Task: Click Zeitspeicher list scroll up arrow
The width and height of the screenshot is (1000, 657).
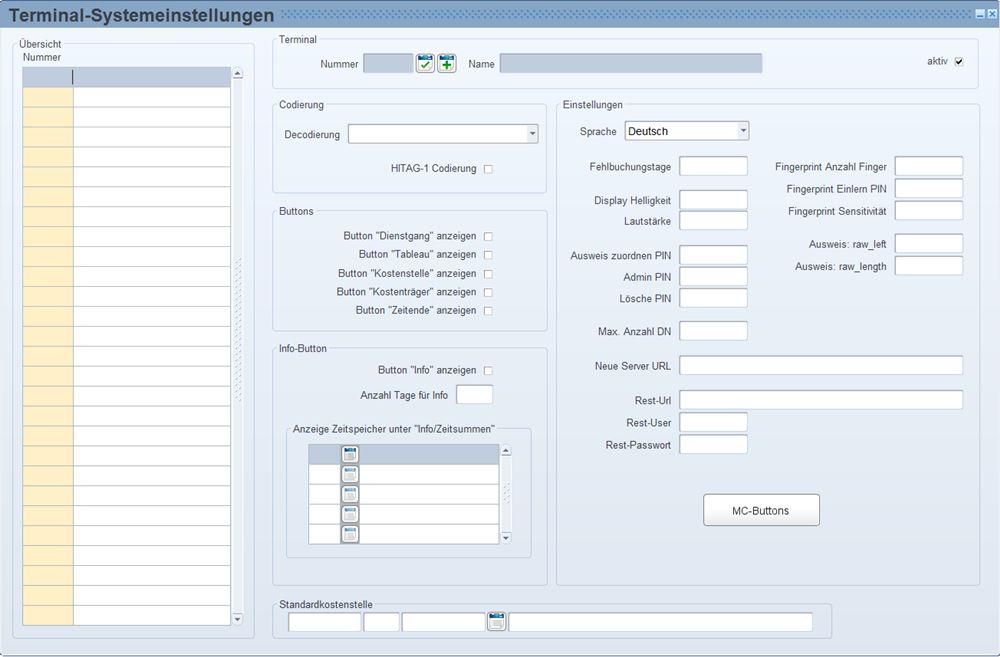Action: (x=506, y=451)
